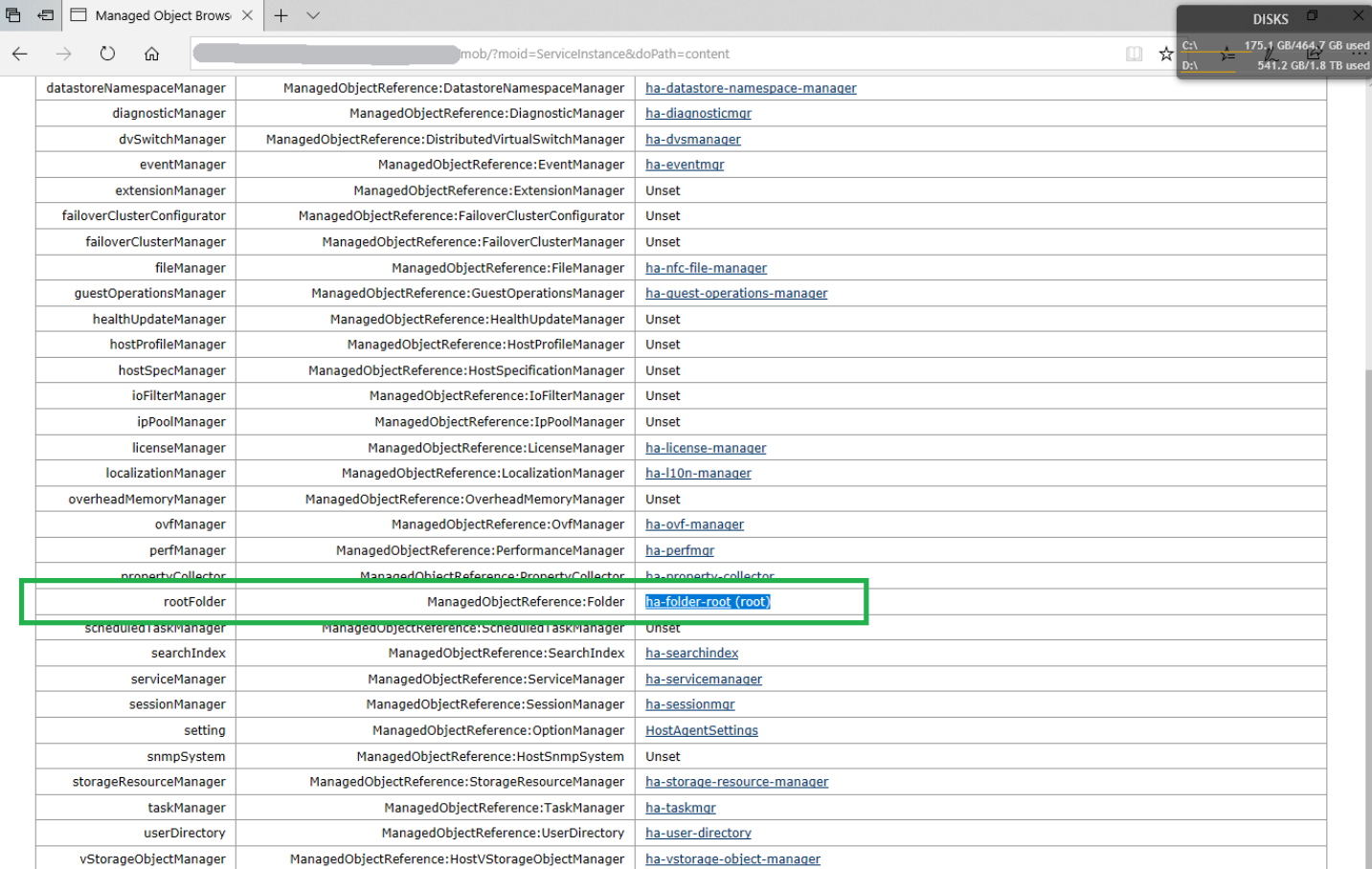The height and width of the screenshot is (869, 1372).
Task: Click the tabs you've set aside icon
Action: point(13,15)
